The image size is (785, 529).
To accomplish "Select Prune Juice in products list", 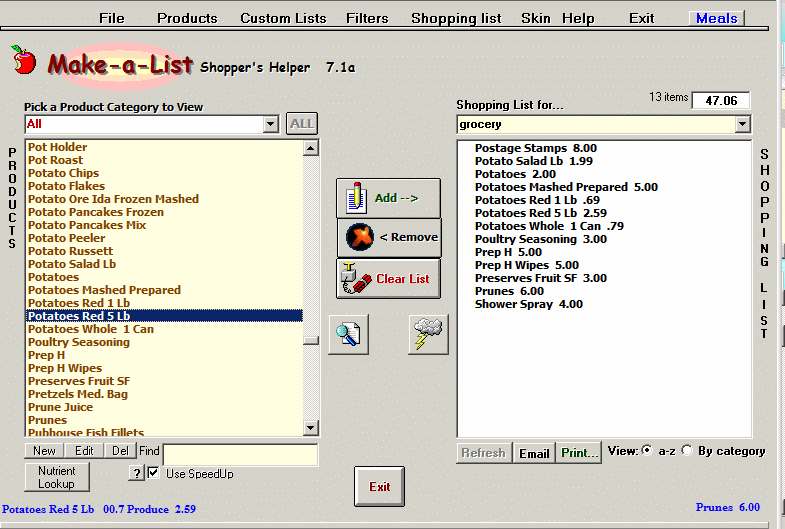I will click(x=164, y=407).
